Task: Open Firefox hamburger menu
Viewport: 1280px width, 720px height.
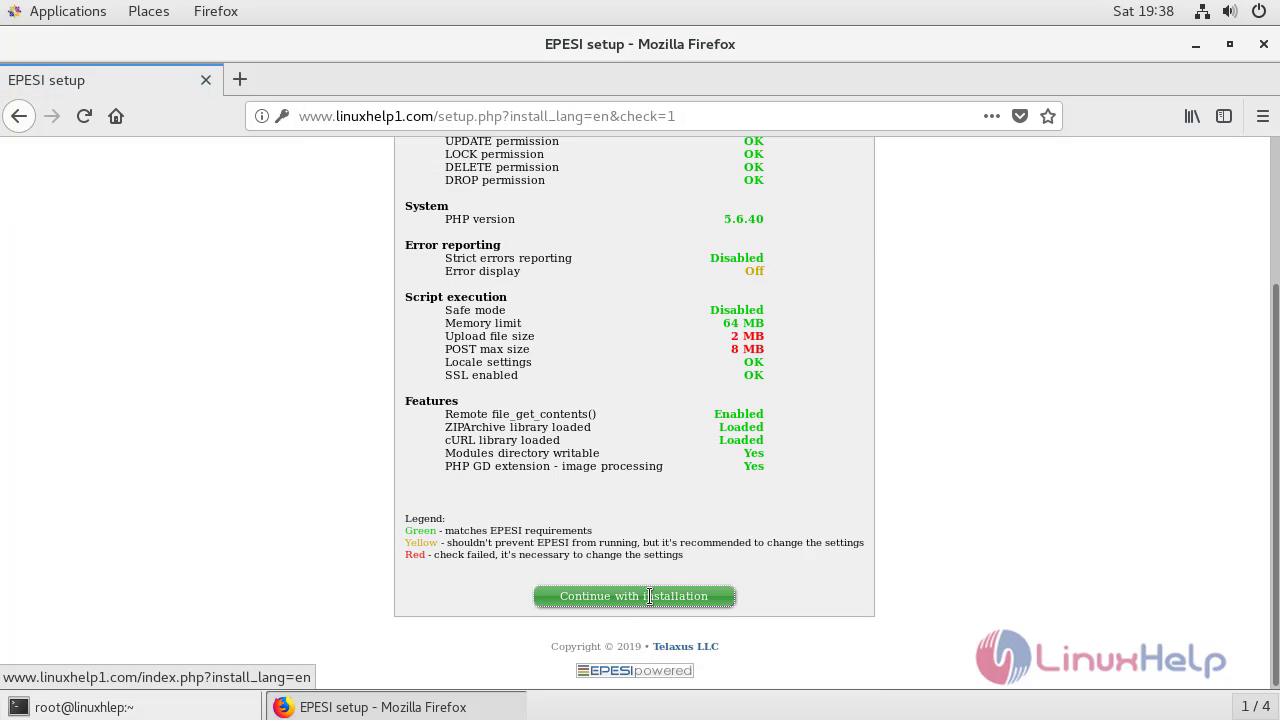Action: [1262, 116]
